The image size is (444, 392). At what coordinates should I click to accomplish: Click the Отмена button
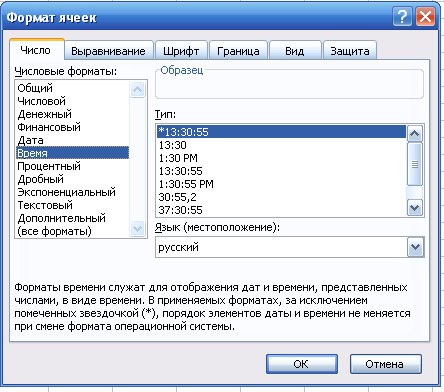coord(386,364)
